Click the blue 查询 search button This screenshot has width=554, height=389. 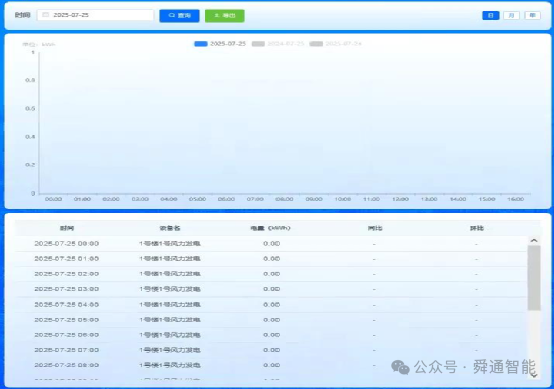[x=179, y=16]
